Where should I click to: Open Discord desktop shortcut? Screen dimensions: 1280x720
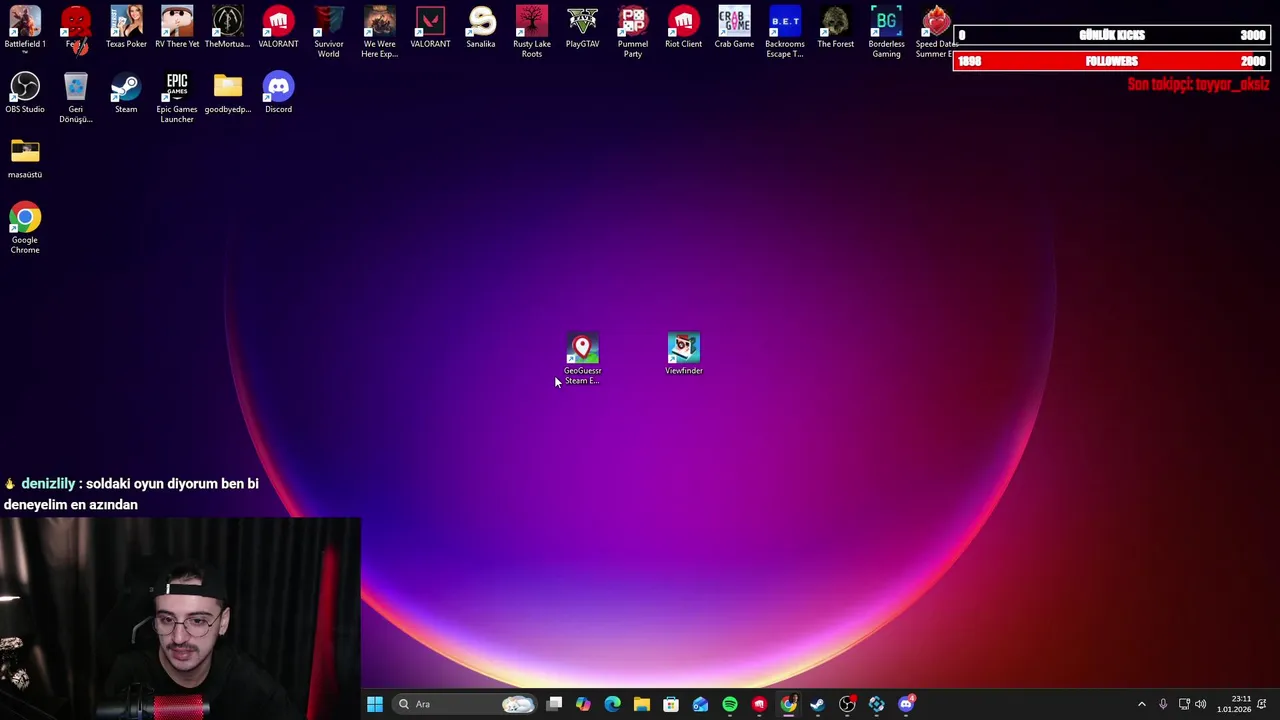coord(278,93)
